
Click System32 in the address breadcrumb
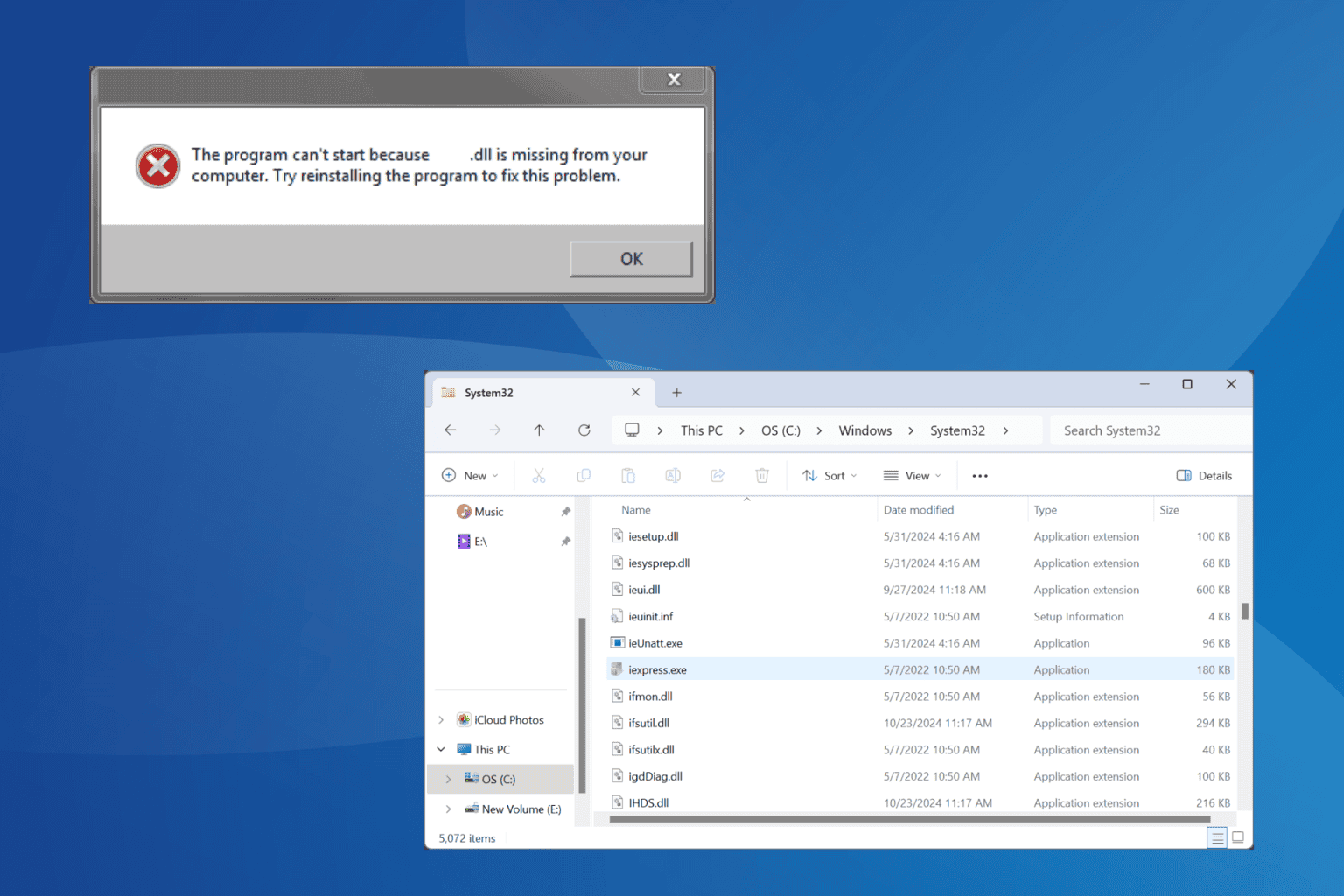click(957, 430)
